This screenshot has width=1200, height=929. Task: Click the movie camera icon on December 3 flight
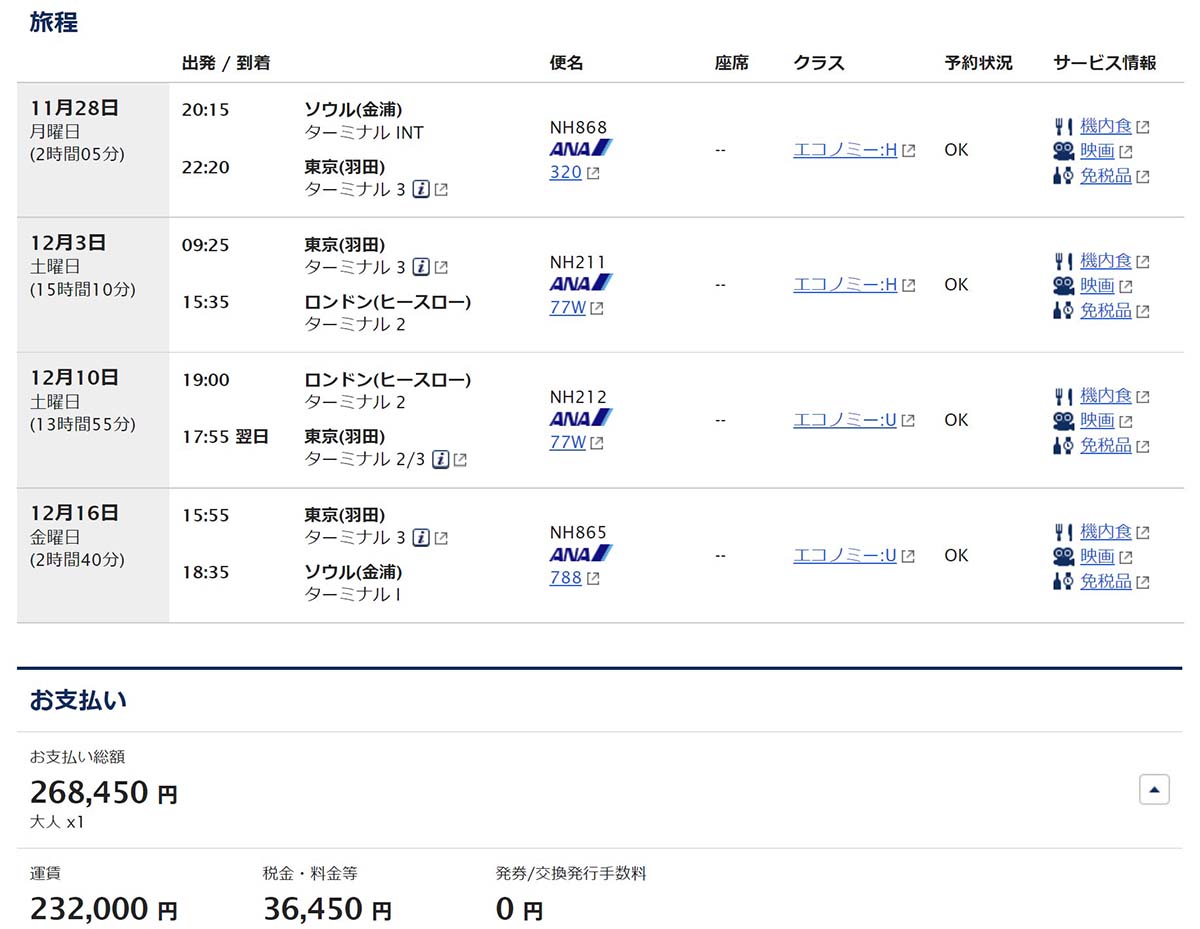coord(1063,285)
